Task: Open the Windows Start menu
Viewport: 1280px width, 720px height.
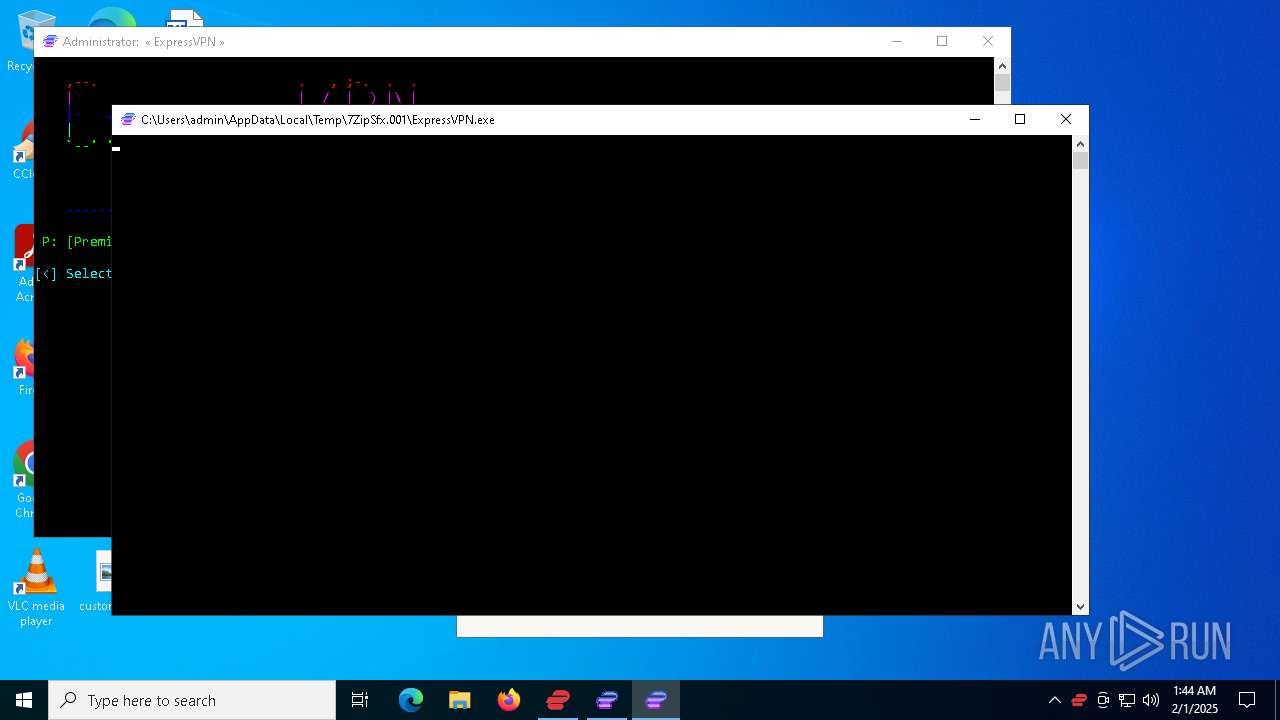Action: (x=24, y=700)
